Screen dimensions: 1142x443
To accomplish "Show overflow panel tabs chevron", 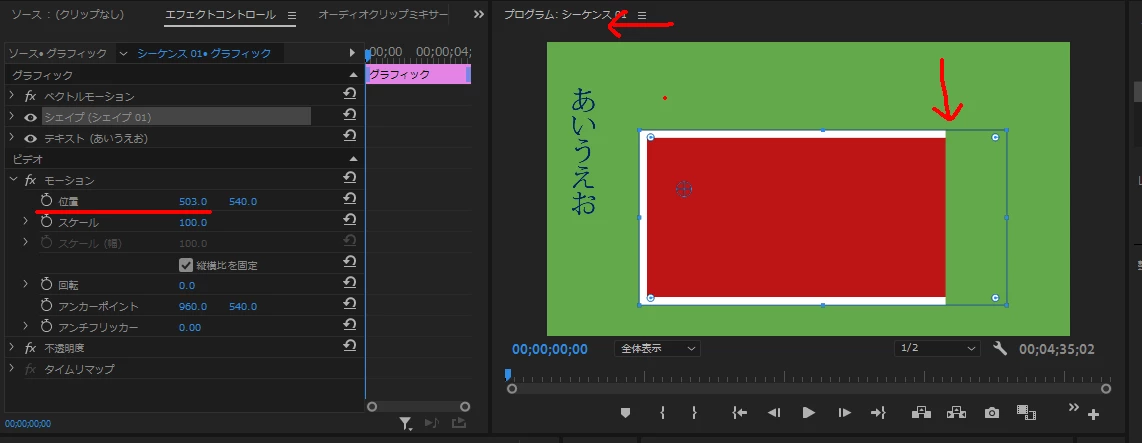I will pos(479,15).
